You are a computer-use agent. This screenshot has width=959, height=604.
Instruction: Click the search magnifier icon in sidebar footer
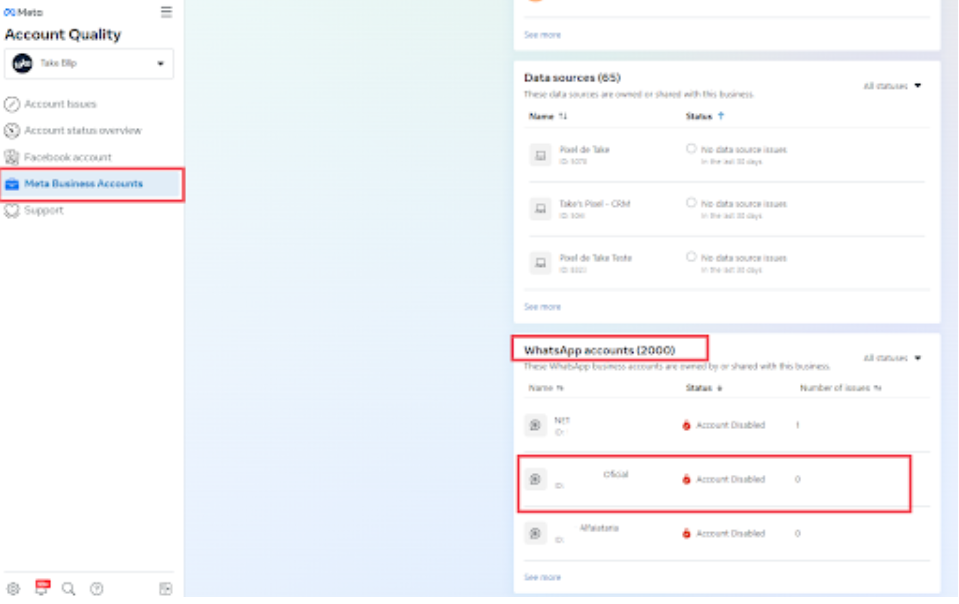(x=69, y=589)
